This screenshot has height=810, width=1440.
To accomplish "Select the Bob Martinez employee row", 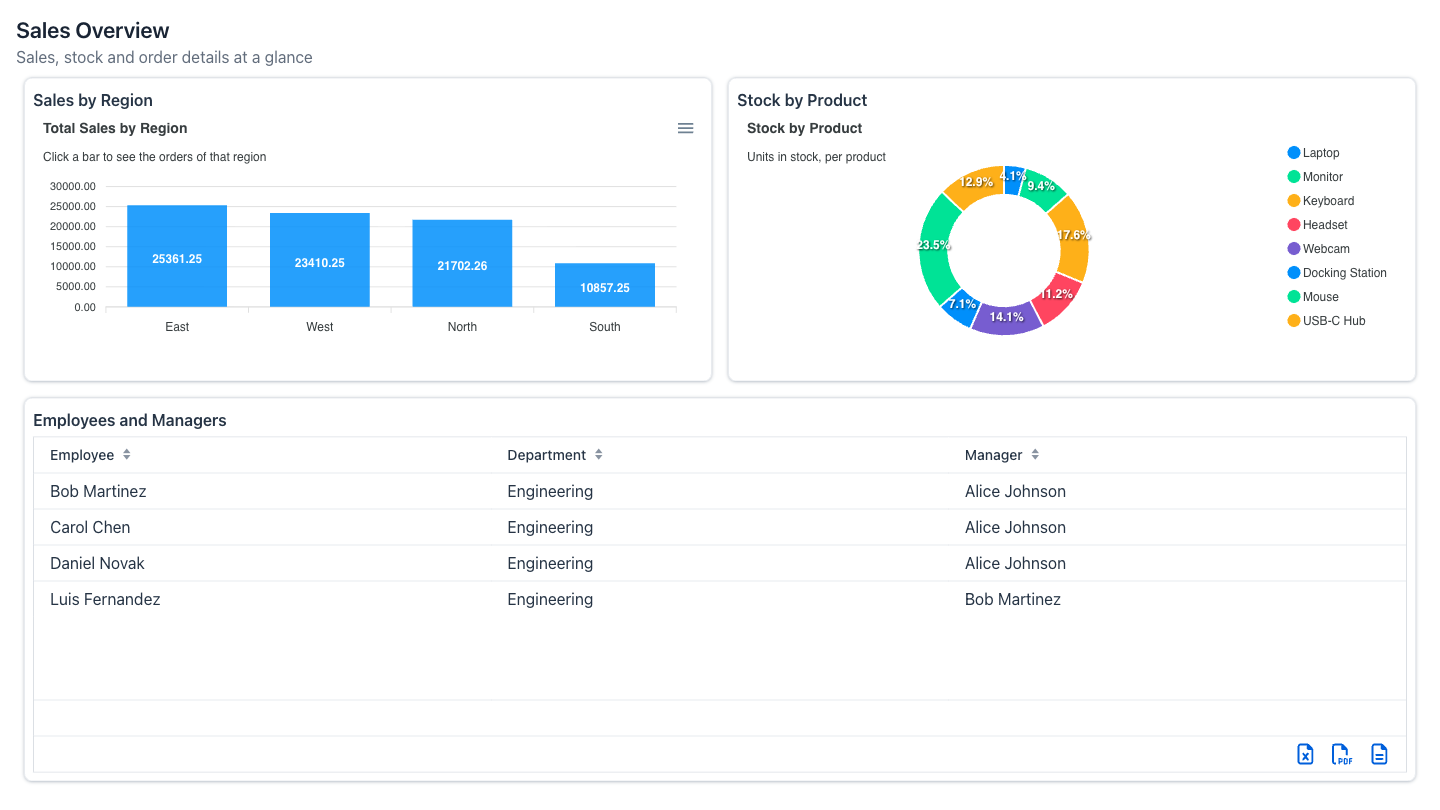I will click(720, 491).
